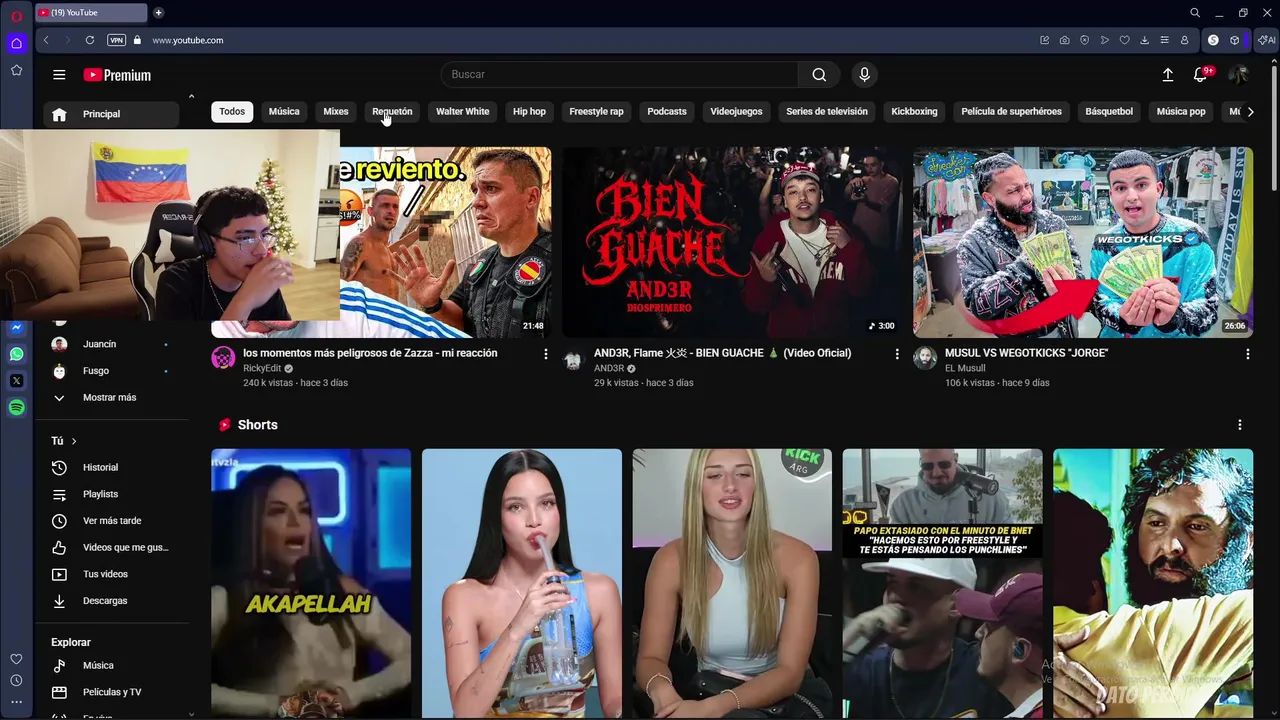1280x720 pixels.
Task: Open Opera sidebar bookmarks star icon
Action: click(x=16, y=70)
